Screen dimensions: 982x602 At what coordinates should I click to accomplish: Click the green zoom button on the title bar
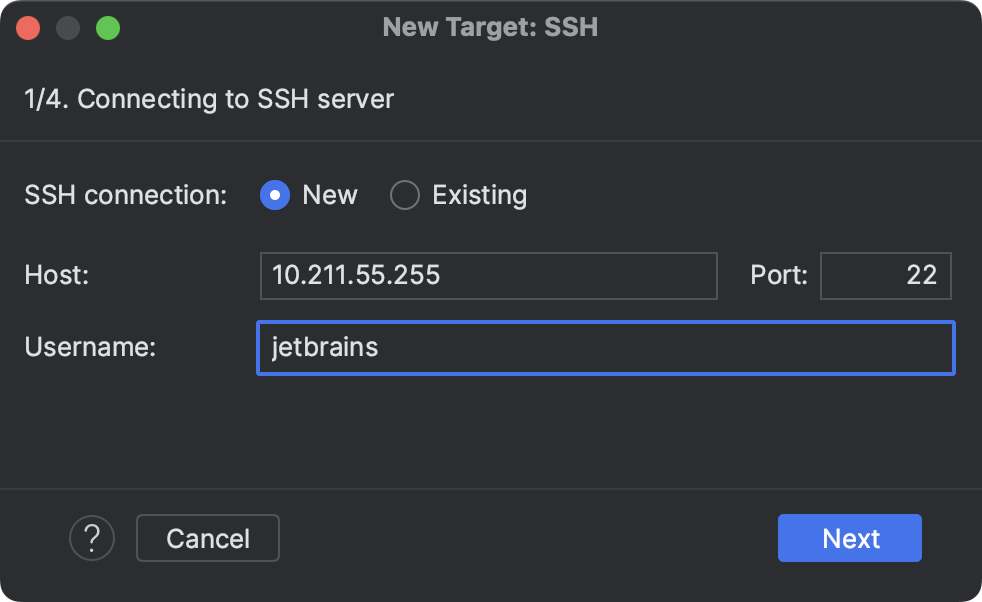[x=109, y=27]
